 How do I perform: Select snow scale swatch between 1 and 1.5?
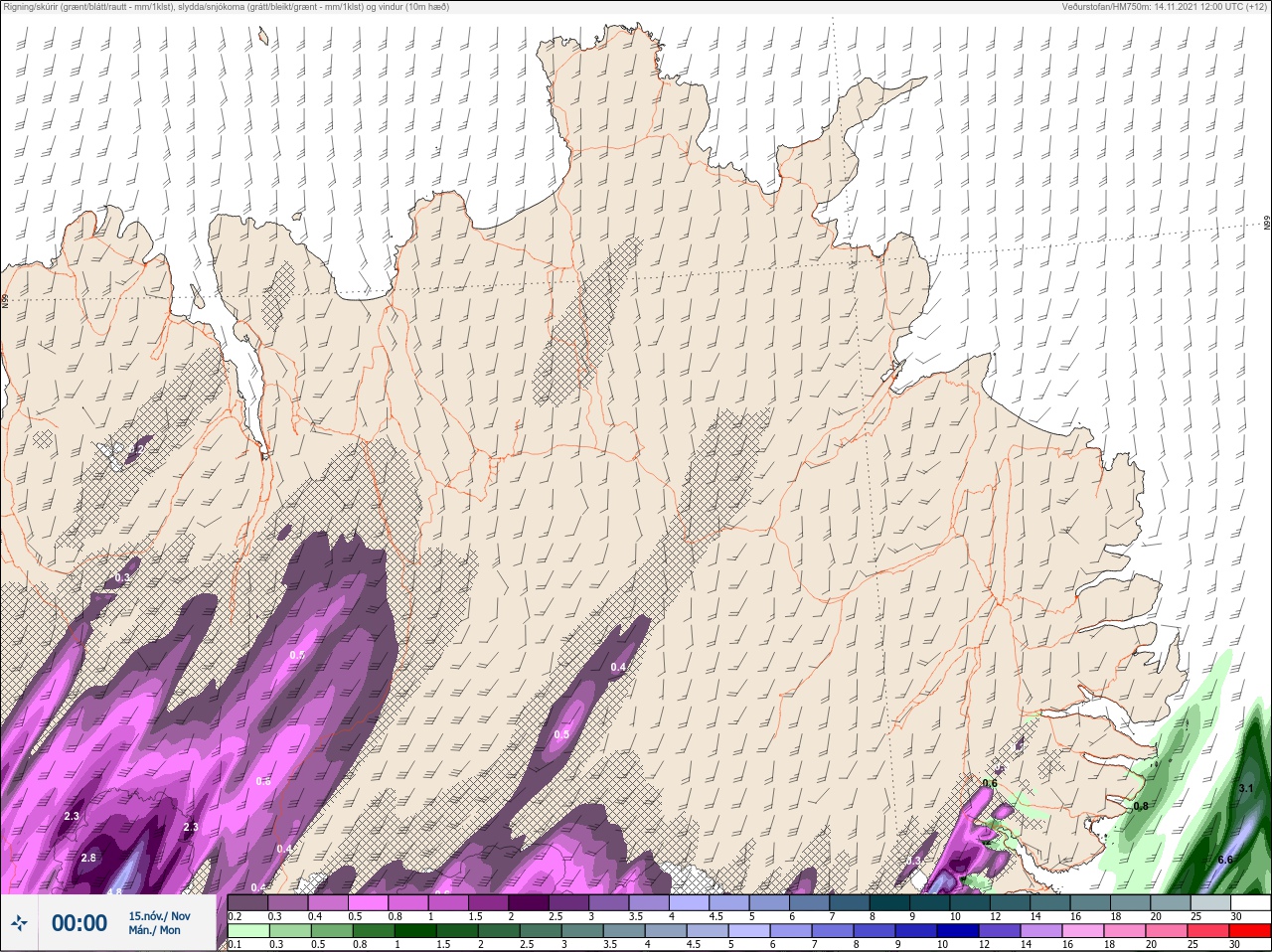click(448, 902)
